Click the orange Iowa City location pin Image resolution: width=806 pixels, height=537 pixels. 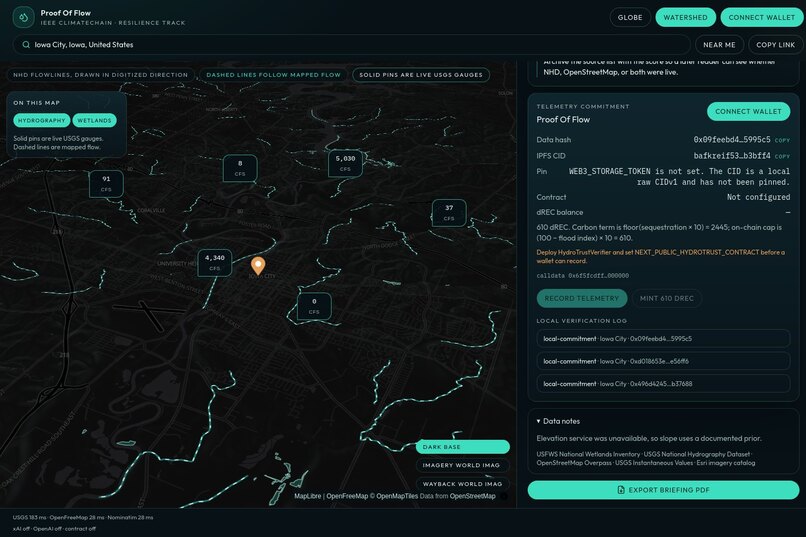point(258,266)
